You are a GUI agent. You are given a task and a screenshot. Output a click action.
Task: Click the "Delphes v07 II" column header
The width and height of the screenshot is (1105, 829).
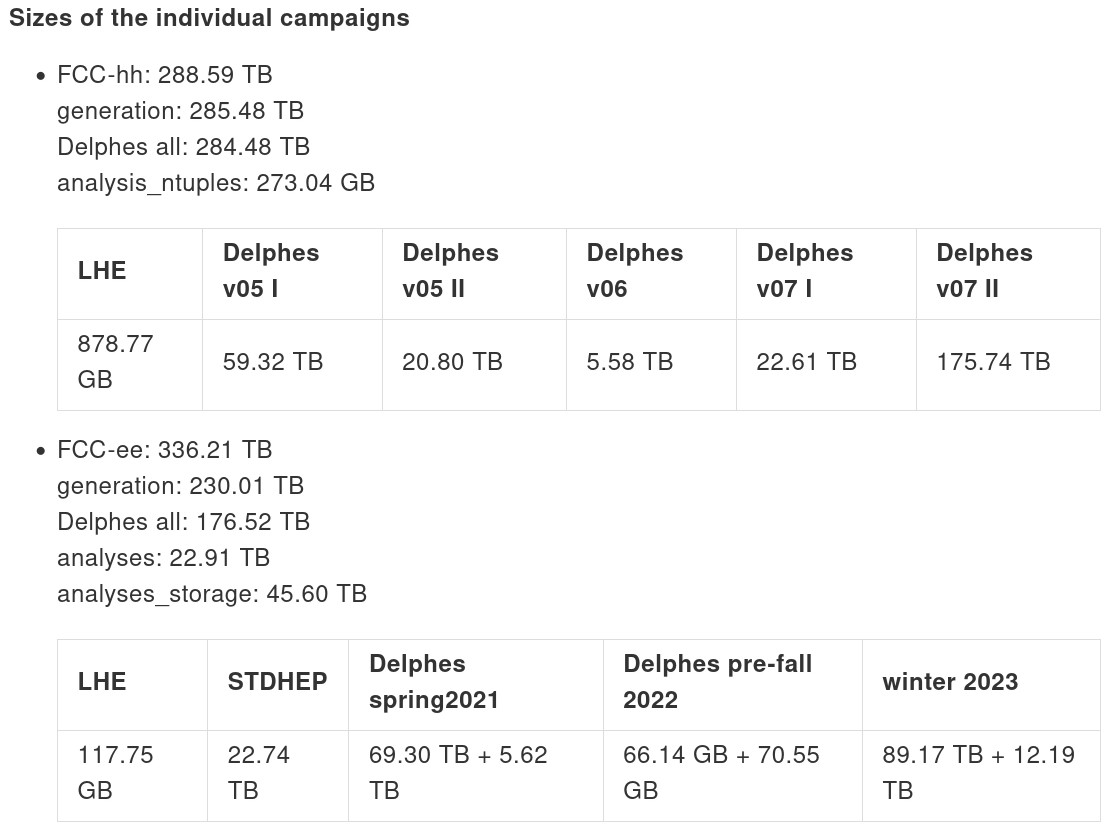coord(985,271)
